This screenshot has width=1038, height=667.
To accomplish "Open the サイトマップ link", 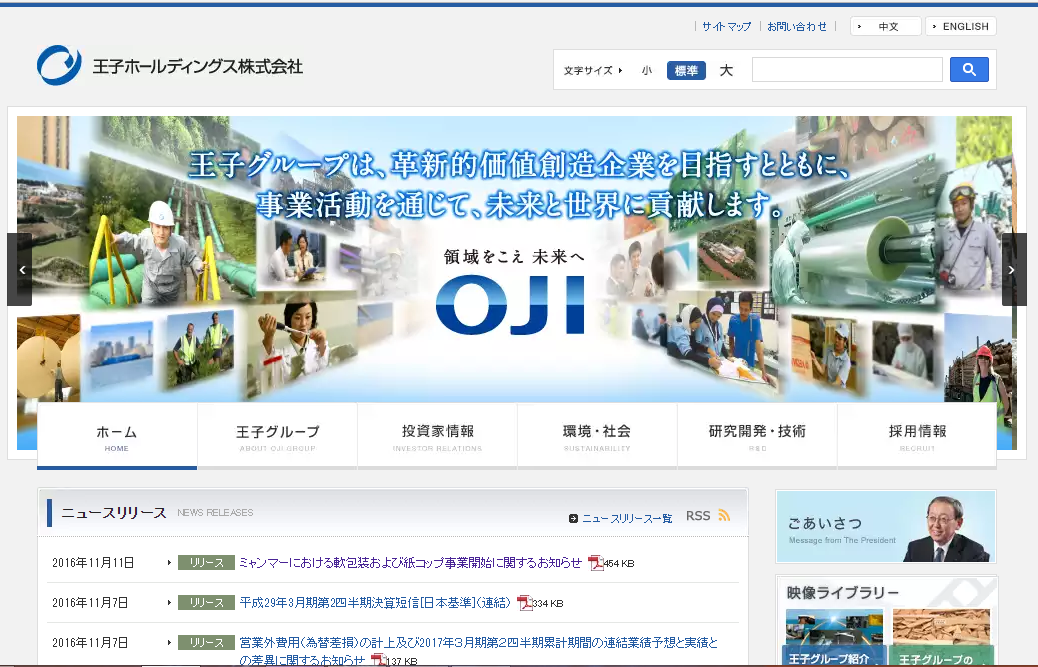I will click(726, 26).
